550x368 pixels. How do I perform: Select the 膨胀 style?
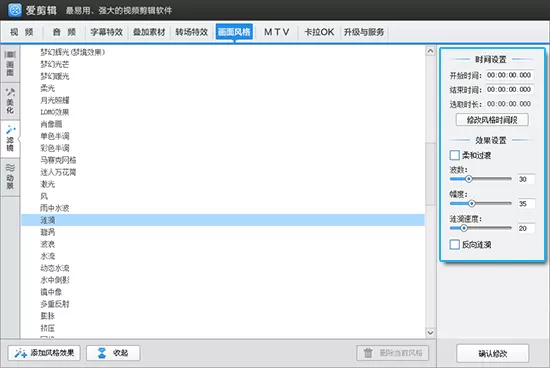pos(47,316)
